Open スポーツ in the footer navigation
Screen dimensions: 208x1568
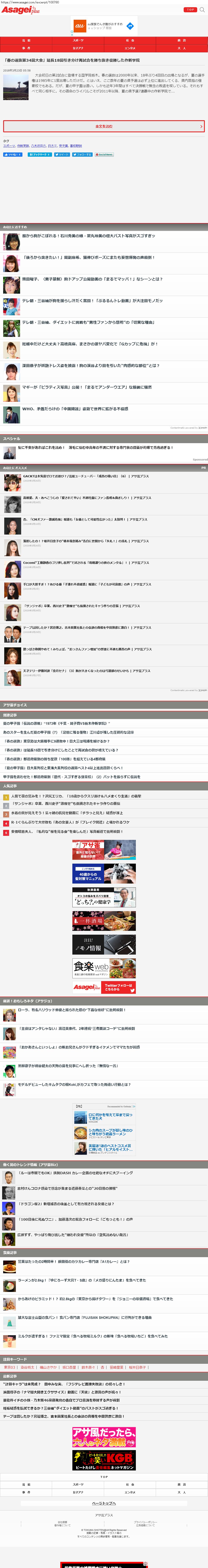78,1485
